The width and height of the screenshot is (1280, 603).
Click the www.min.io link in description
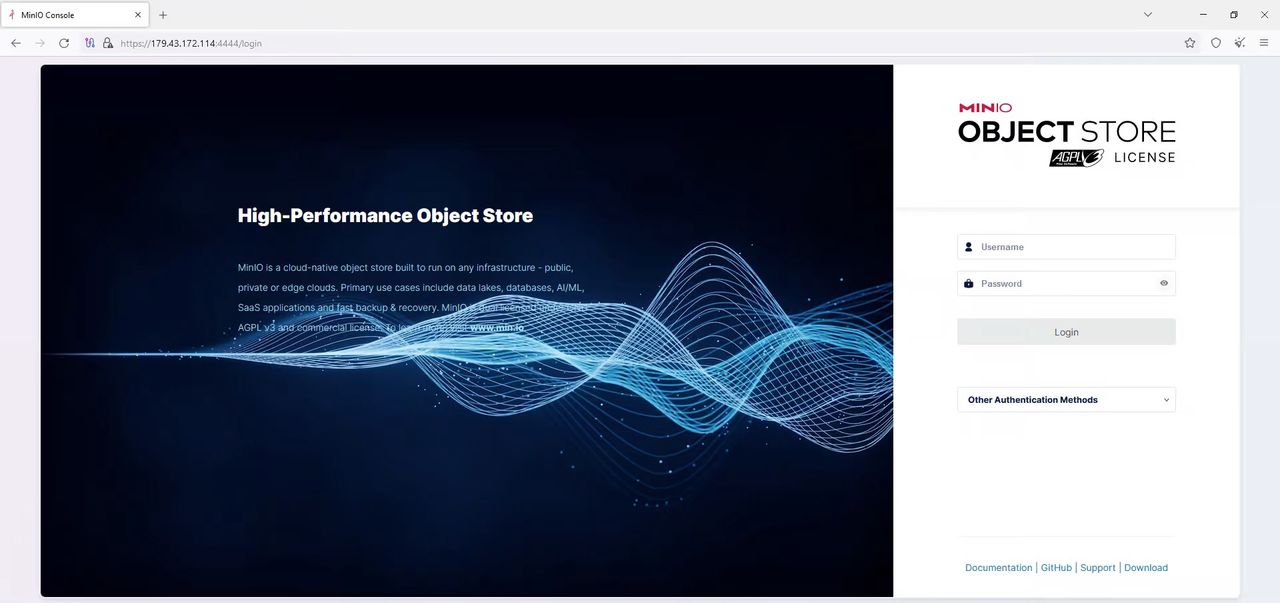[497, 328]
